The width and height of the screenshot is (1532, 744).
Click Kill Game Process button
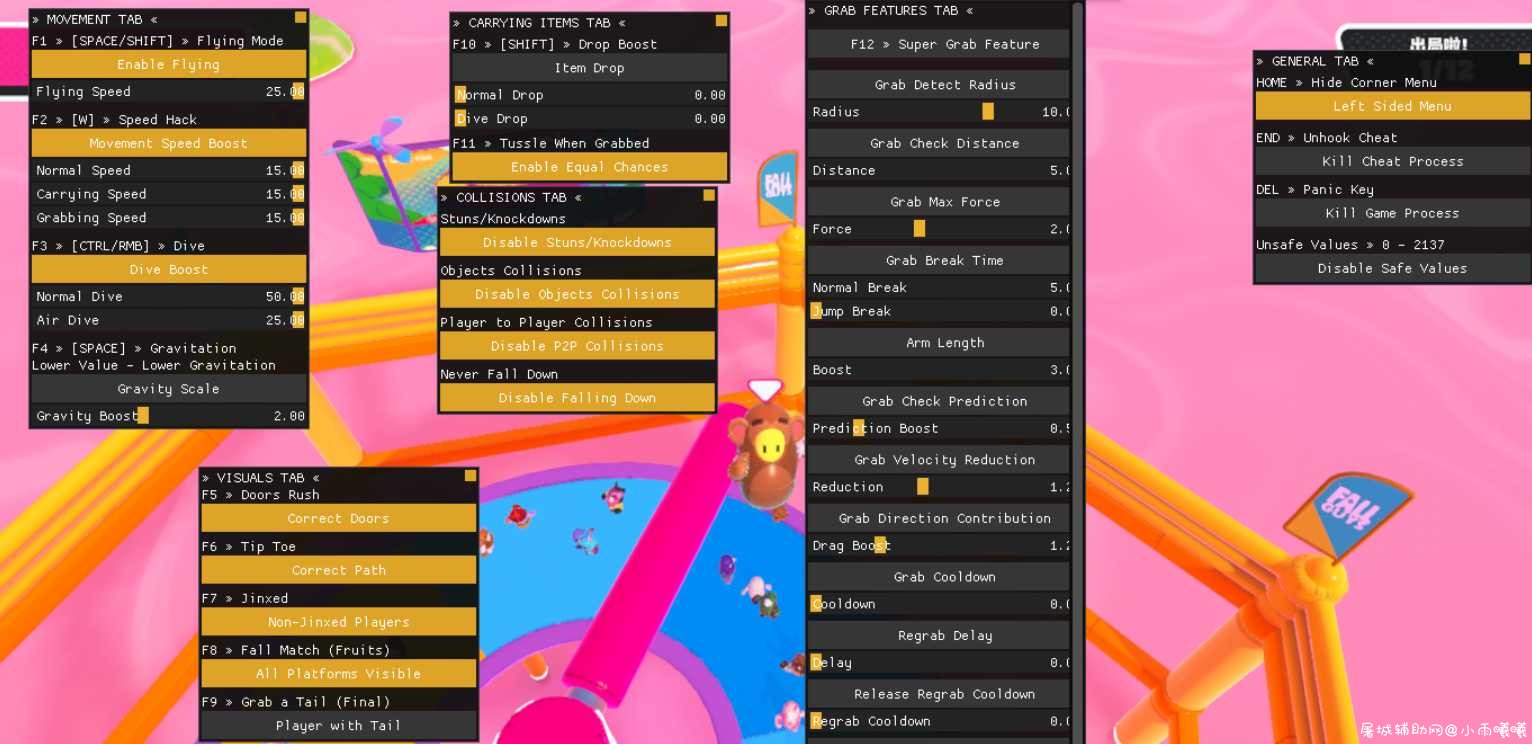point(1392,213)
